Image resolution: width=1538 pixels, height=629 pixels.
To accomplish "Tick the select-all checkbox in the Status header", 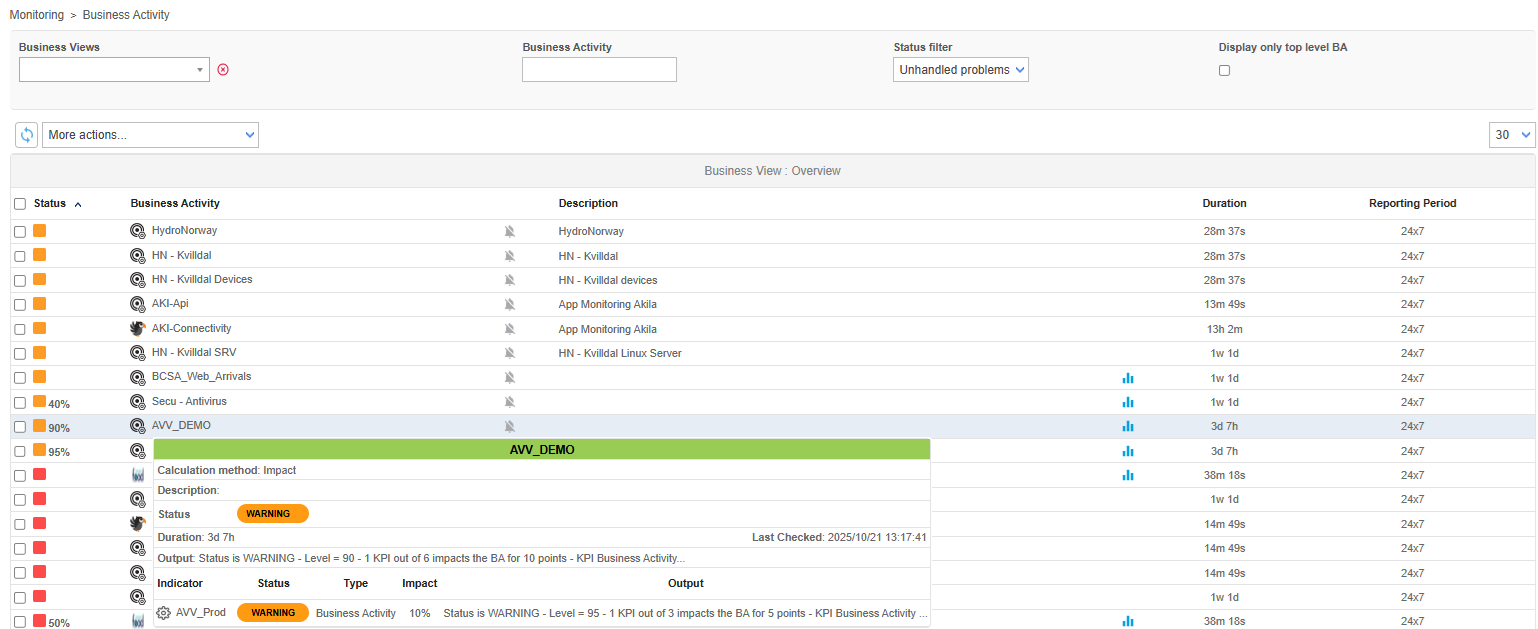I will pyautogui.click(x=20, y=204).
